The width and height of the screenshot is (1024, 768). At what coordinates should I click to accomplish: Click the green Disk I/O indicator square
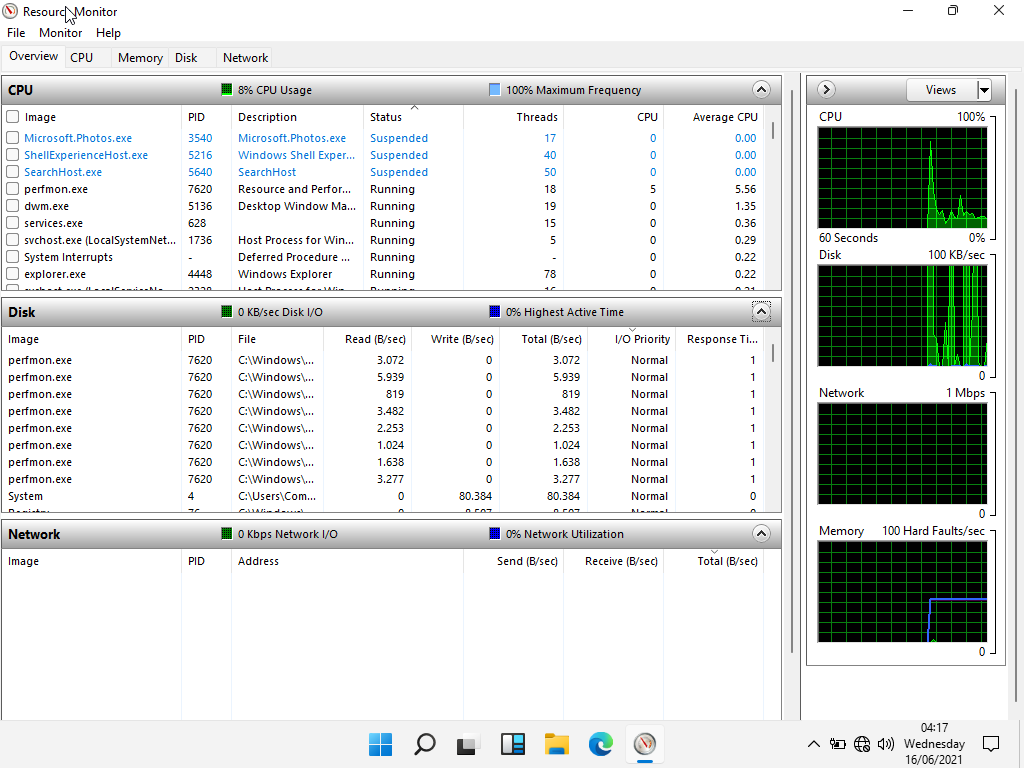(x=227, y=312)
